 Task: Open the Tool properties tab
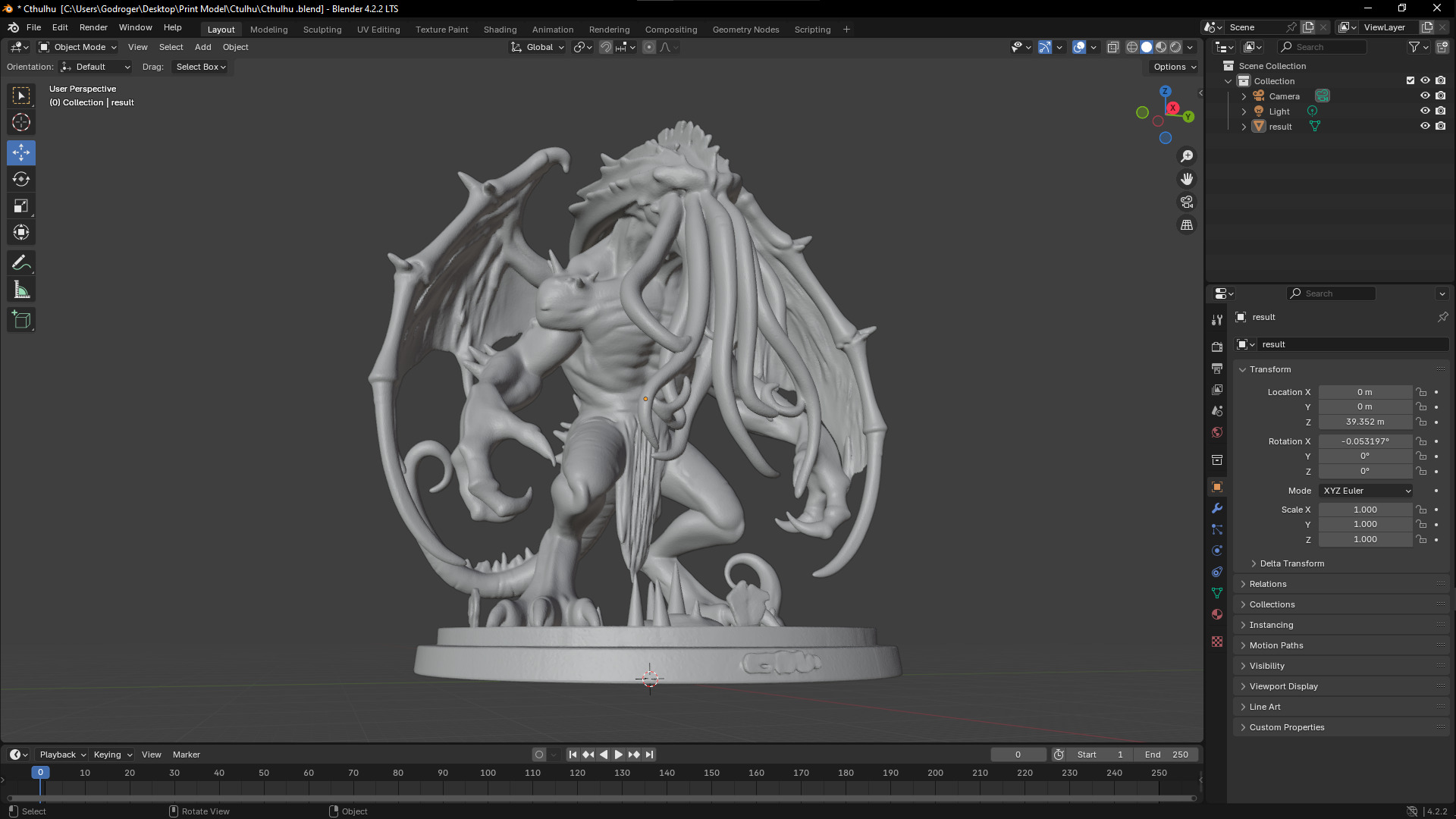[1217, 320]
